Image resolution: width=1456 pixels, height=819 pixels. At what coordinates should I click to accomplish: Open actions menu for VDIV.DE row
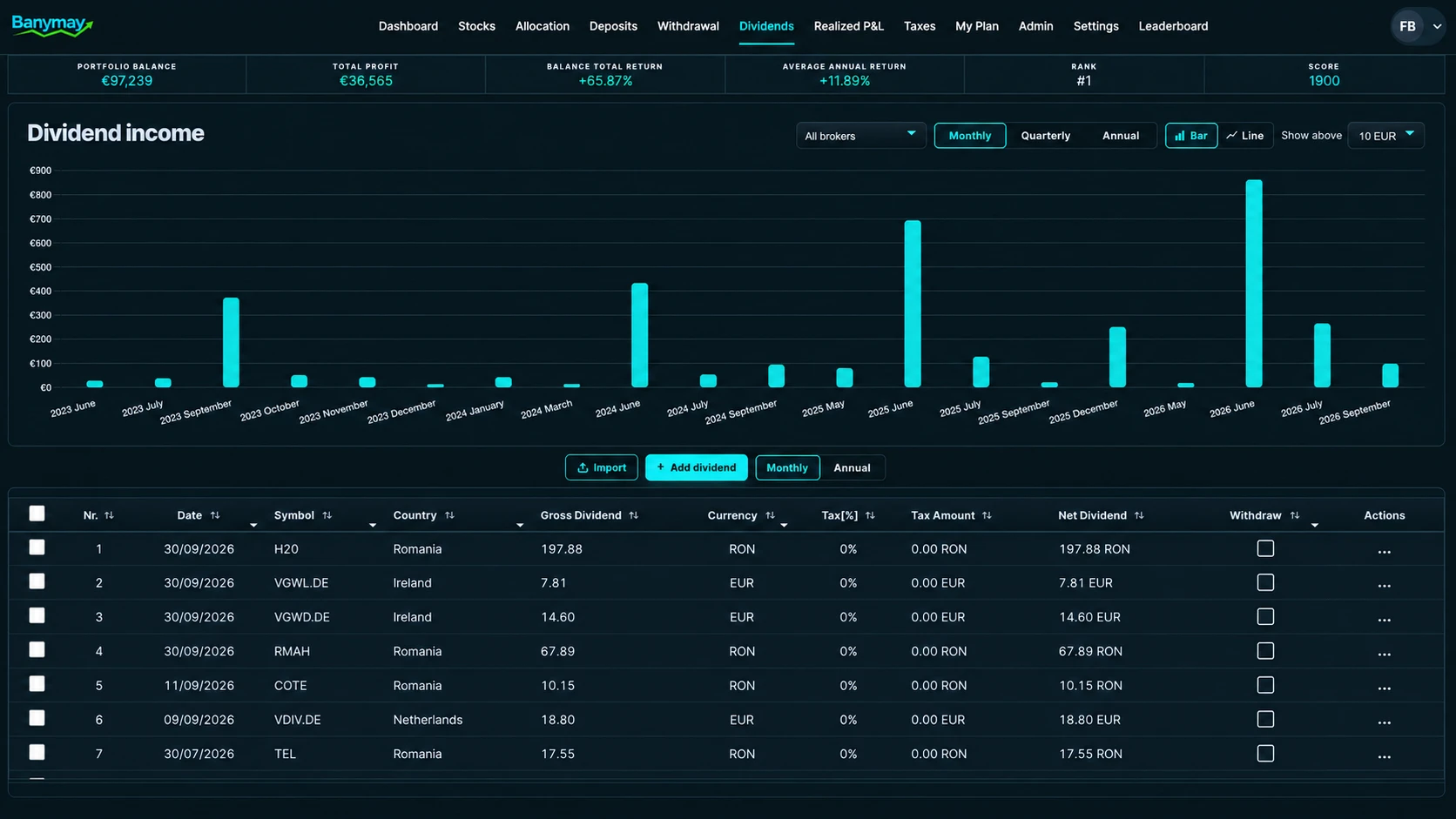coord(1384,722)
